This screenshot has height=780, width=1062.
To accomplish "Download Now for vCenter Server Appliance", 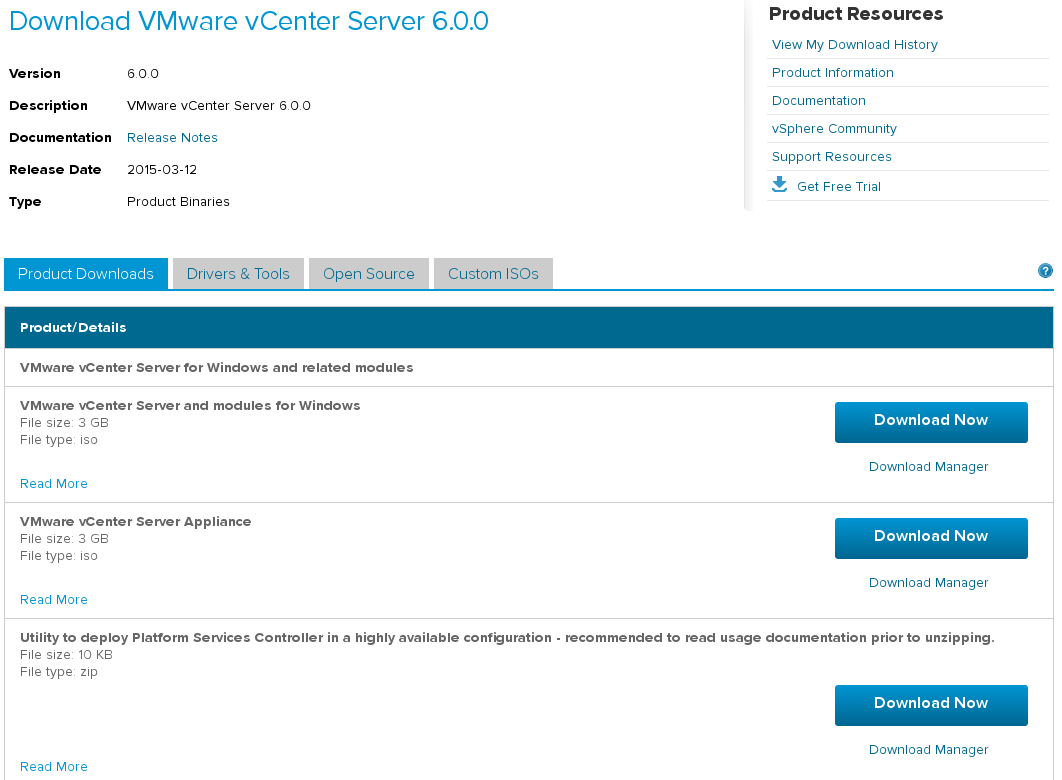I will coord(931,538).
